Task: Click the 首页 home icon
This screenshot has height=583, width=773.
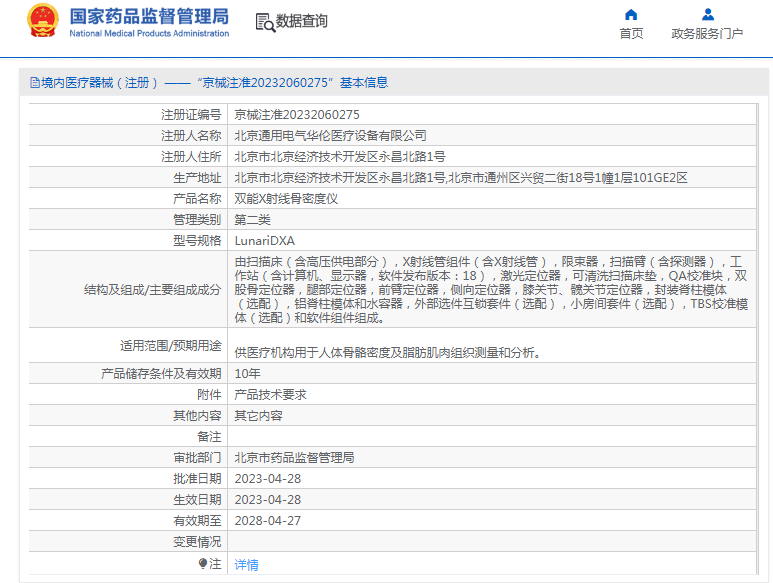Action: [631, 14]
